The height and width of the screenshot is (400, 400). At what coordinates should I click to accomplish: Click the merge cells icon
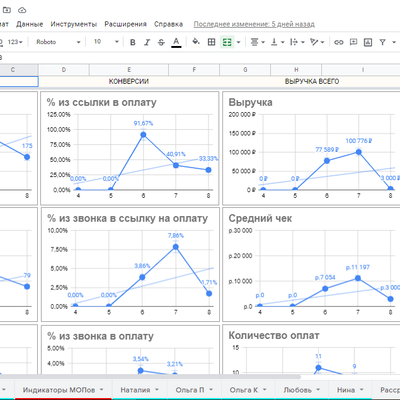pos(227,42)
